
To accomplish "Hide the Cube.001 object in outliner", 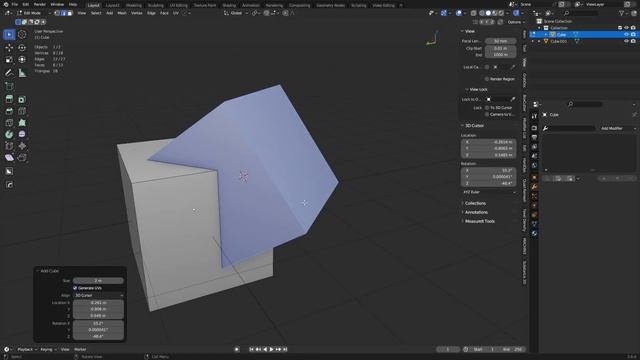I will (x=627, y=41).
